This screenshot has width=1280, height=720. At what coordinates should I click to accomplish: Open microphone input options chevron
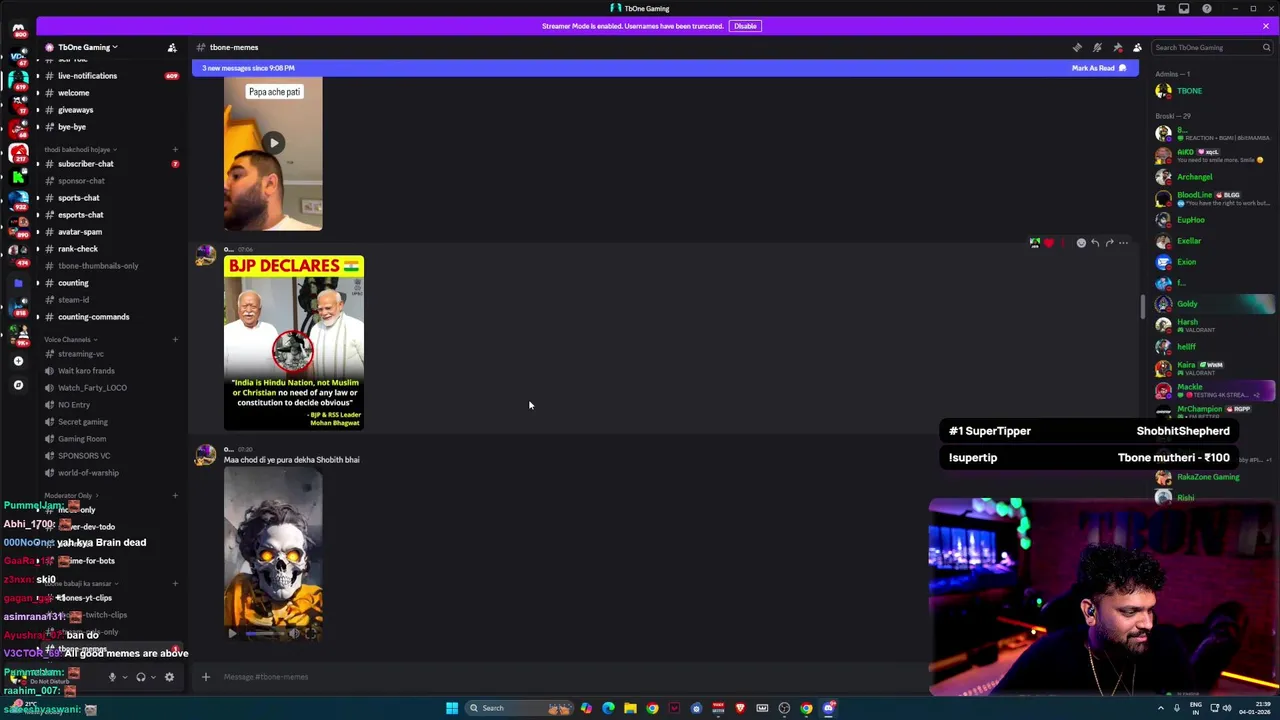pyautogui.click(x=124, y=677)
